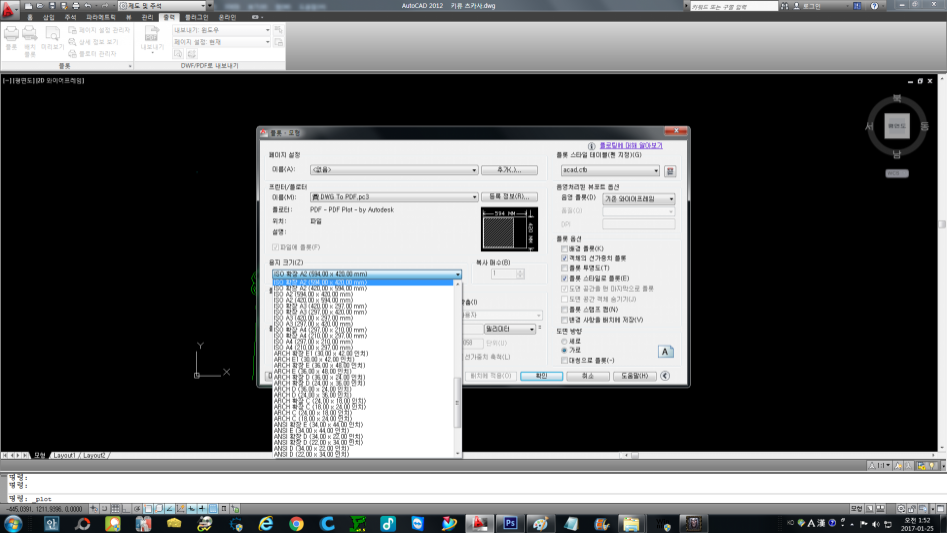Open the workspace dropdown in title bar
This screenshot has height=533, width=947.
point(164,5)
